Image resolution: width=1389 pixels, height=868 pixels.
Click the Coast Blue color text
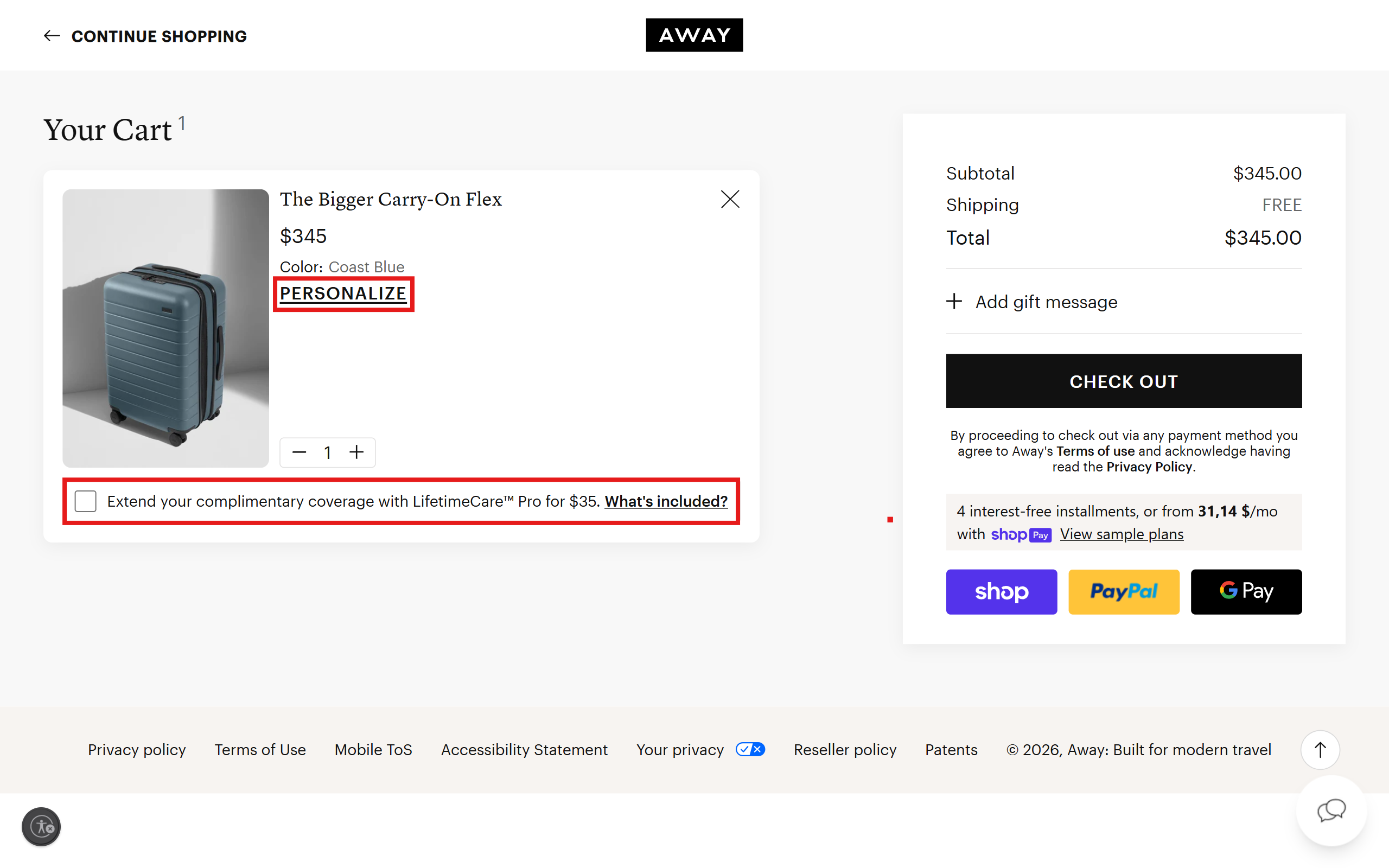pyautogui.click(x=366, y=267)
